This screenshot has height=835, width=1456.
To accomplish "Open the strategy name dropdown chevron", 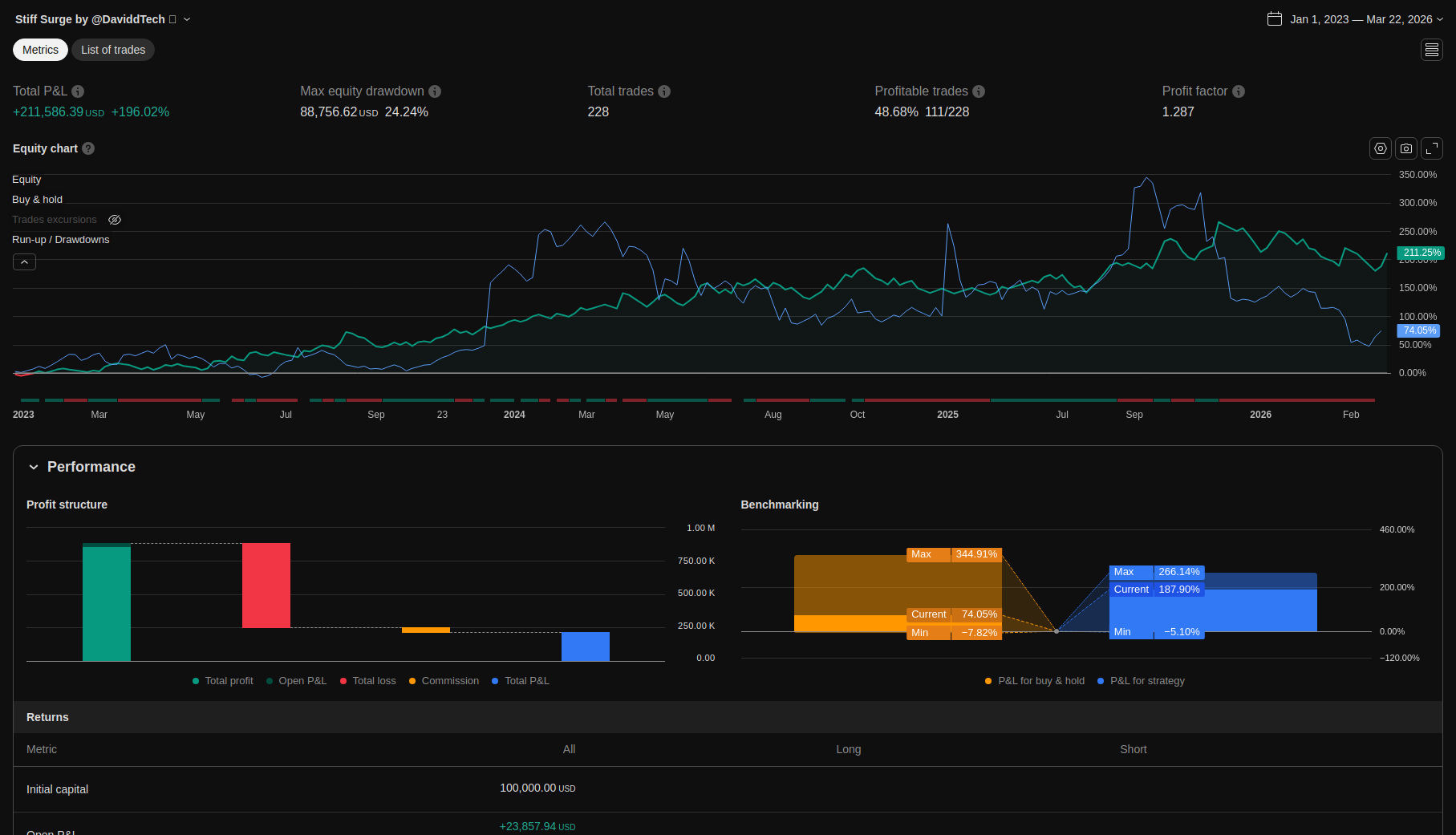I will coord(187,19).
